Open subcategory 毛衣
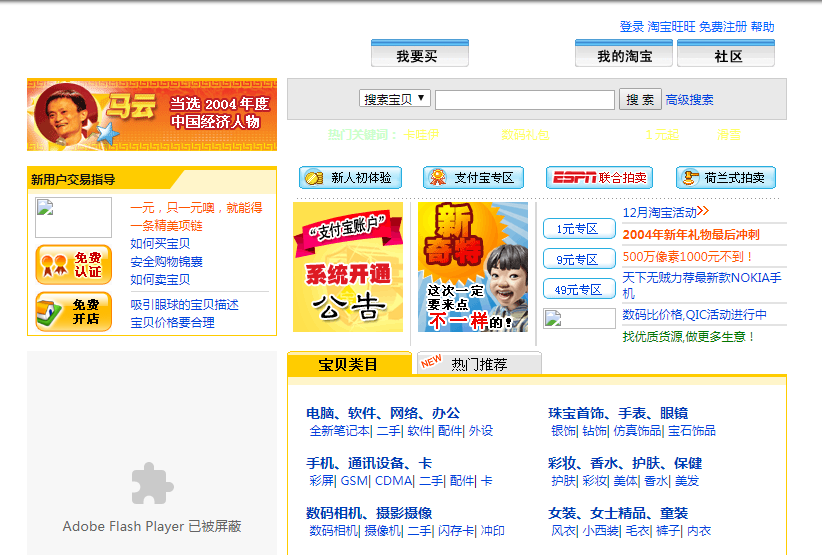Viewport: 822px width, 555px height. [x=637, y=531]
